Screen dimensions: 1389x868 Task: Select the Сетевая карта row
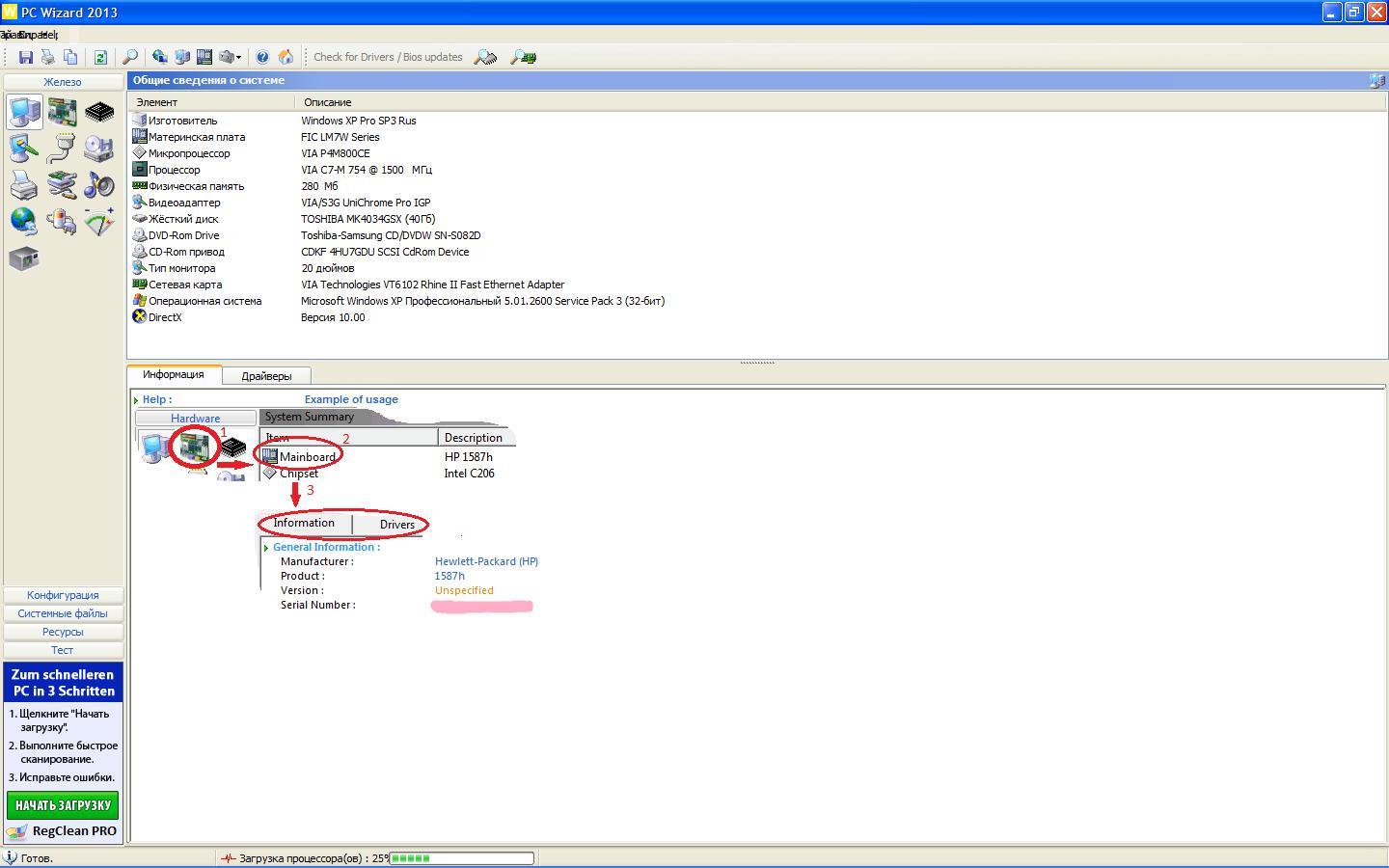click(x=757, y=285)
